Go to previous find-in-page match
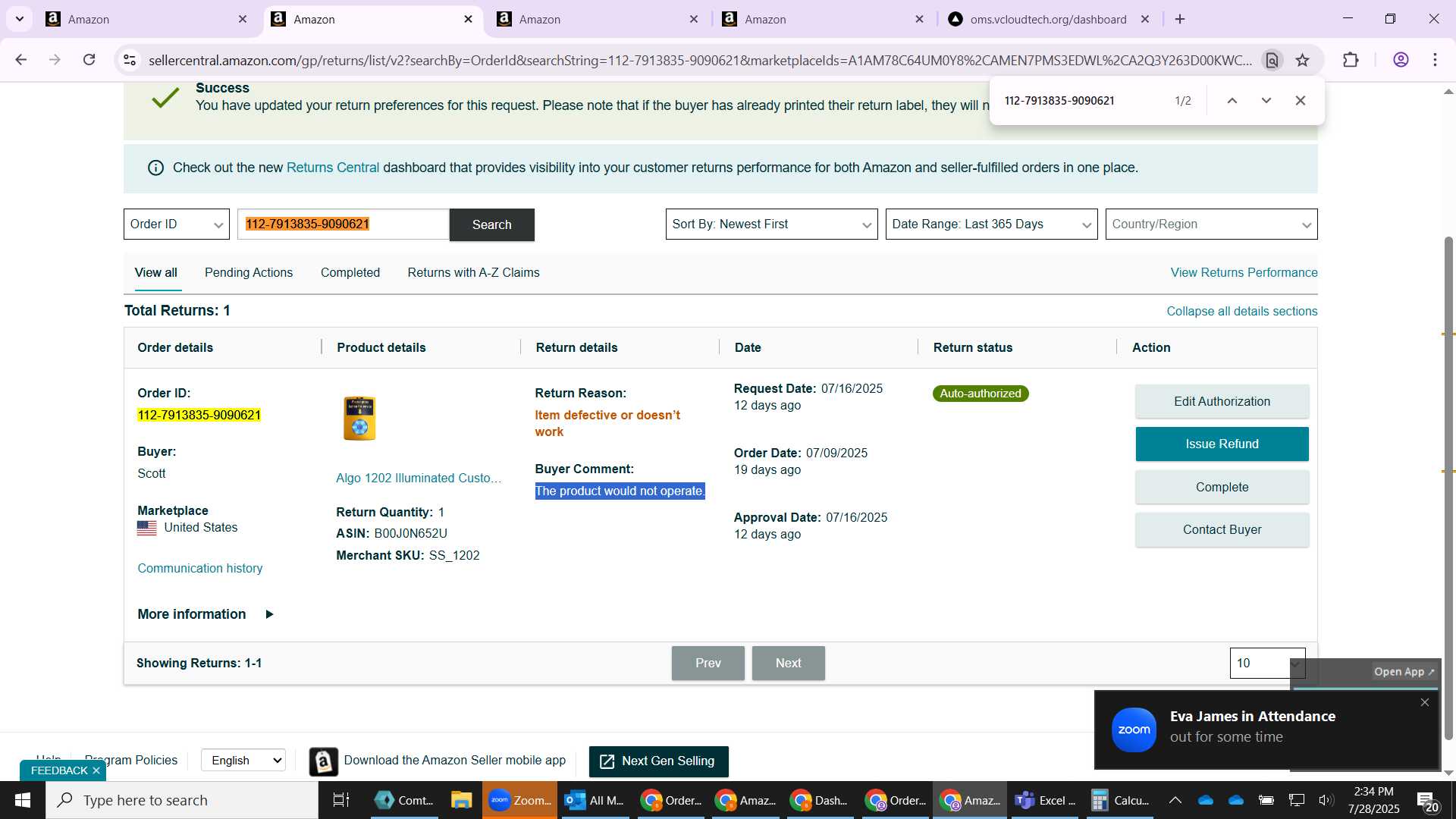Viewport: 1456px width, 819px height. (x=1232, y=100)
